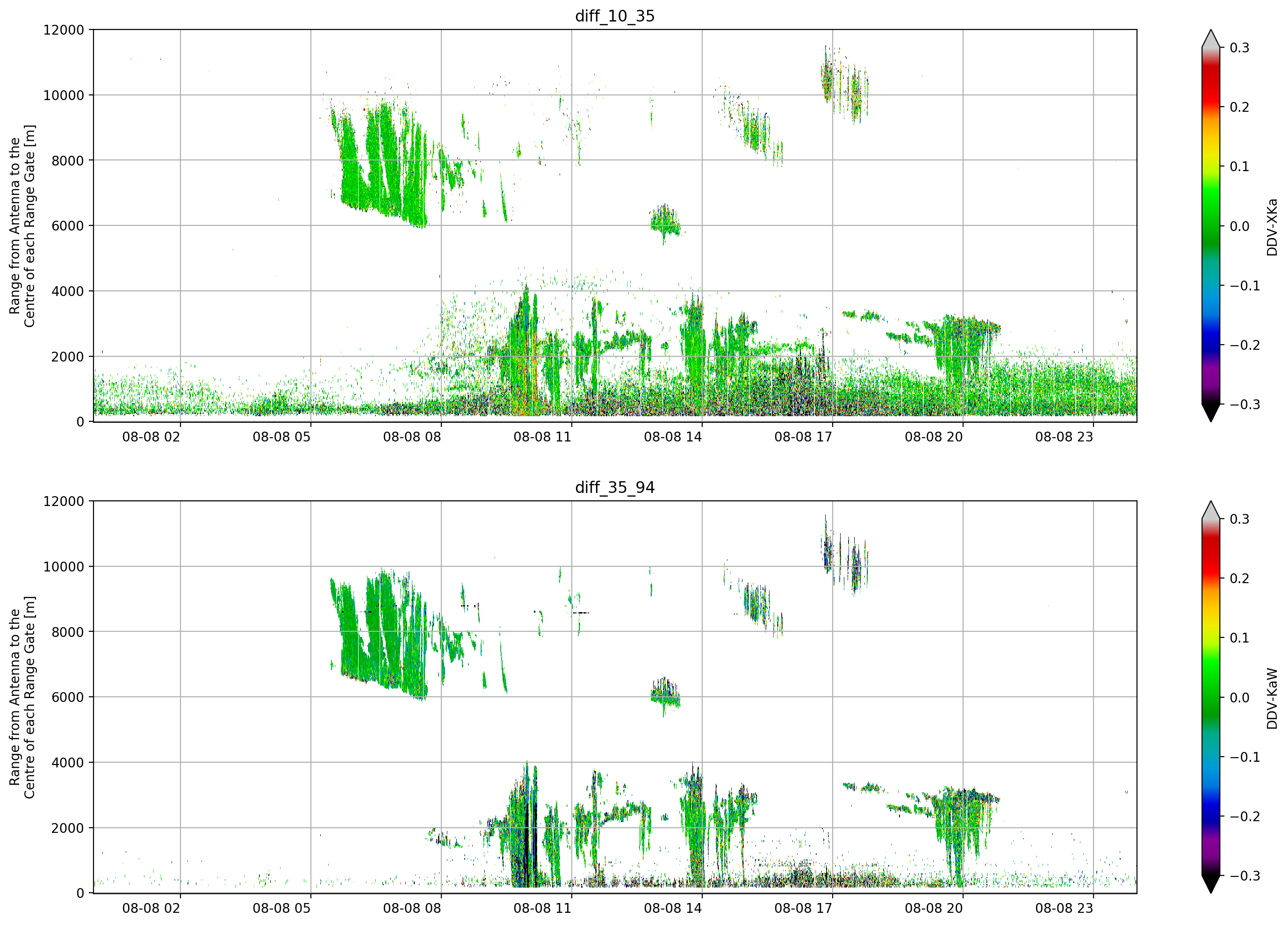Click the −0.3 tick on DDV-XKa colorbar

pyautogui.click(x=1245, y=405)
